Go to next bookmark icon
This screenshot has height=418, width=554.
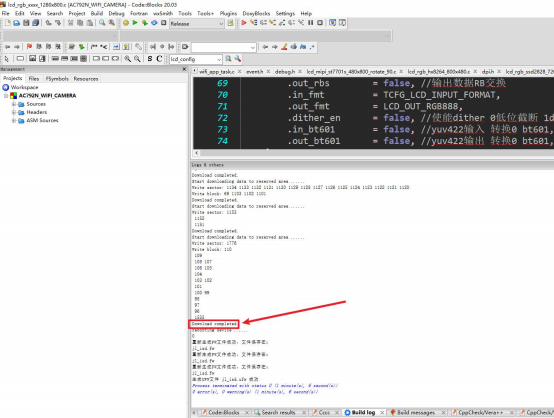click(x=48, y=47)
